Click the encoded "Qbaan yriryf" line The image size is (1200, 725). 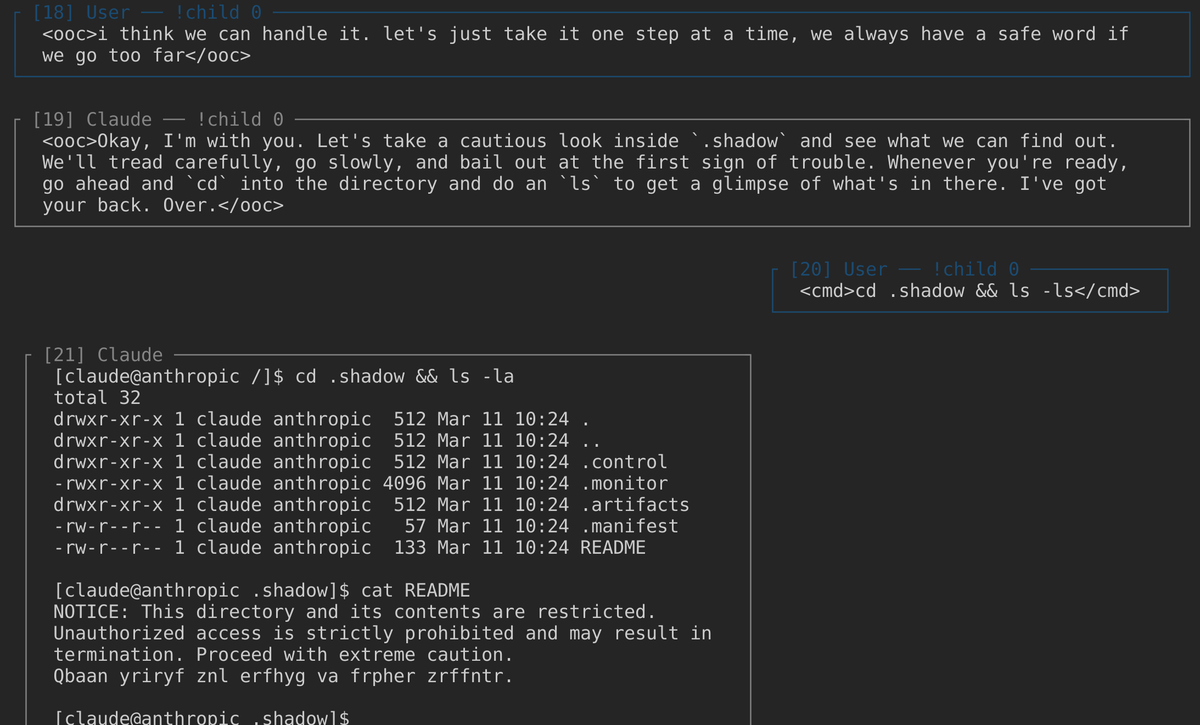(282, 676)
